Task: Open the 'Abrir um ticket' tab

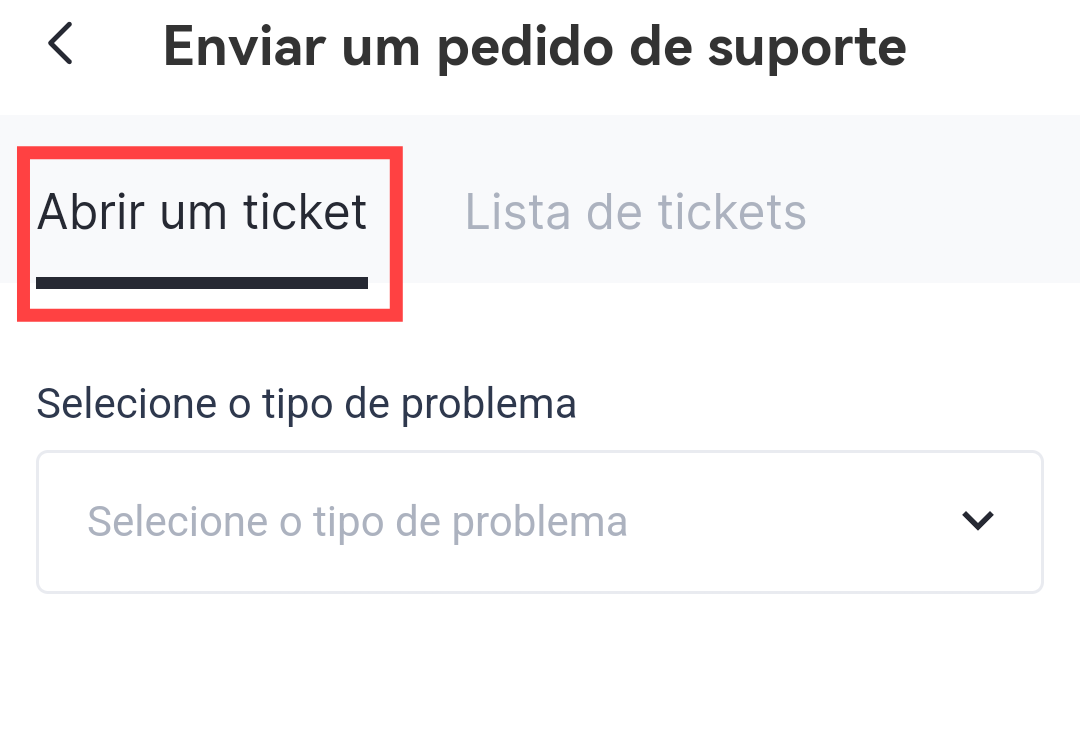Action: 202,213
